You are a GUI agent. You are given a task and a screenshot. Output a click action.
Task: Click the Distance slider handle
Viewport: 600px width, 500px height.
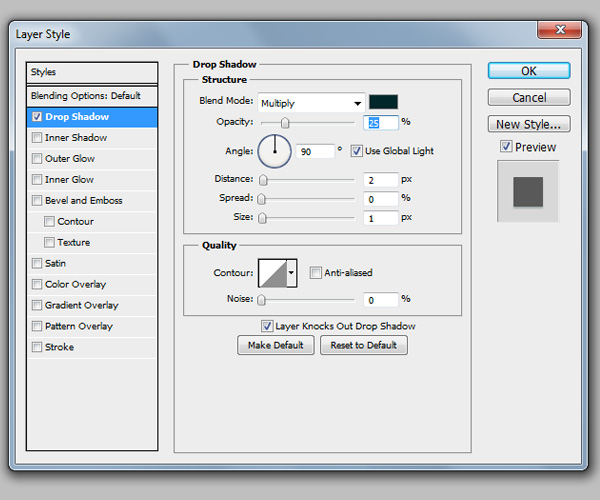(263, 180)
